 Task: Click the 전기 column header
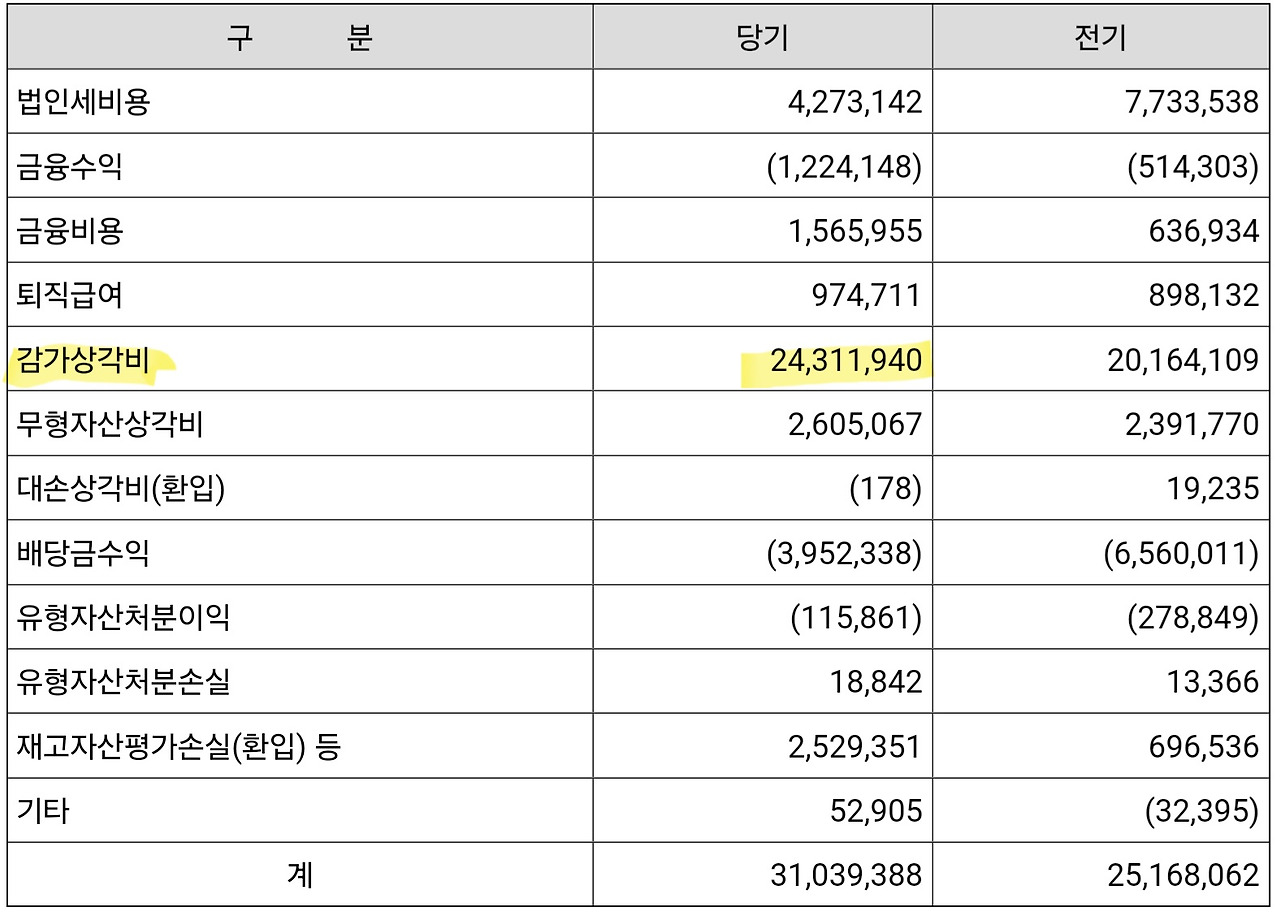1100,37
